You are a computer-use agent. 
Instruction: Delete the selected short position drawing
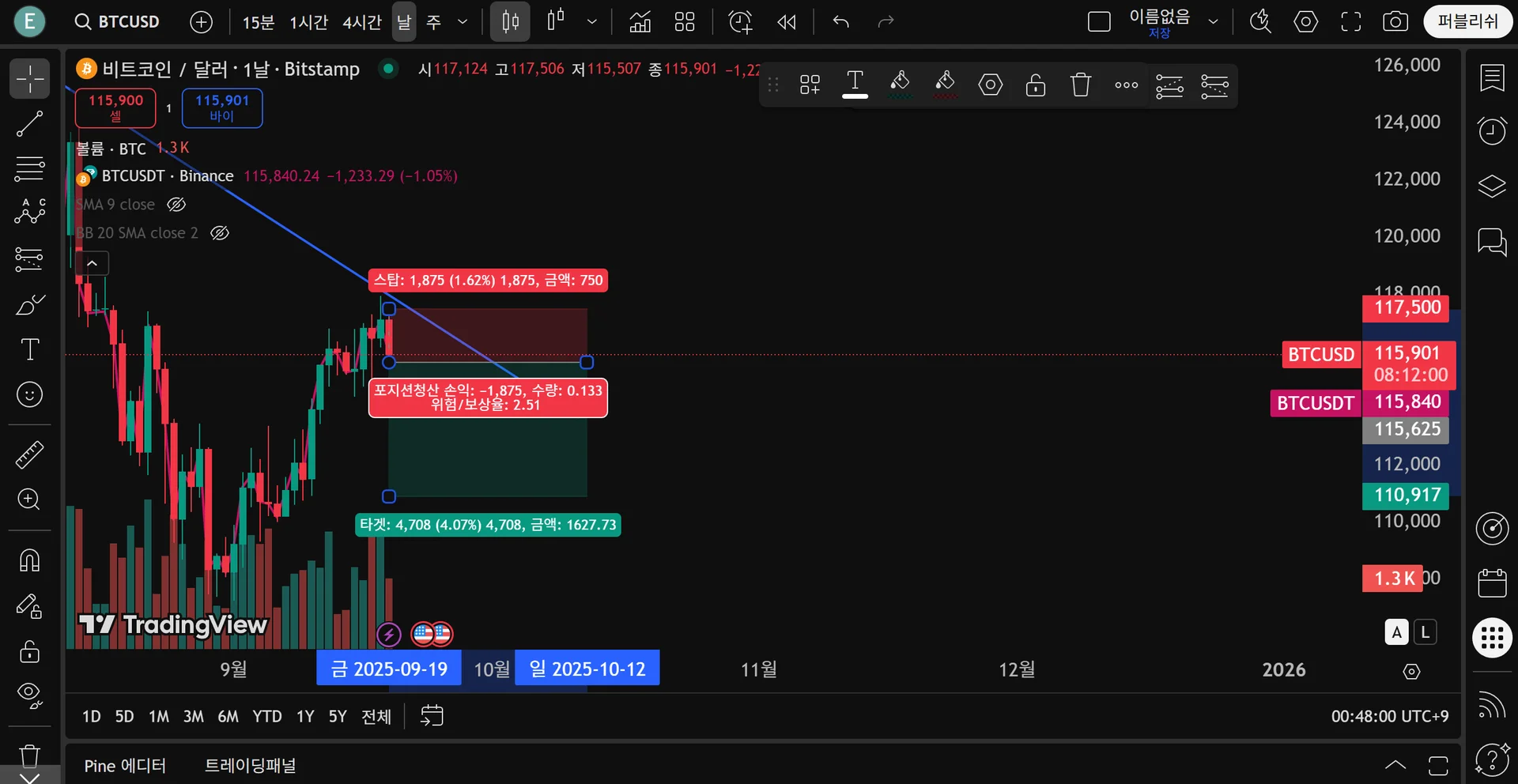click(x=1081, y=84)
